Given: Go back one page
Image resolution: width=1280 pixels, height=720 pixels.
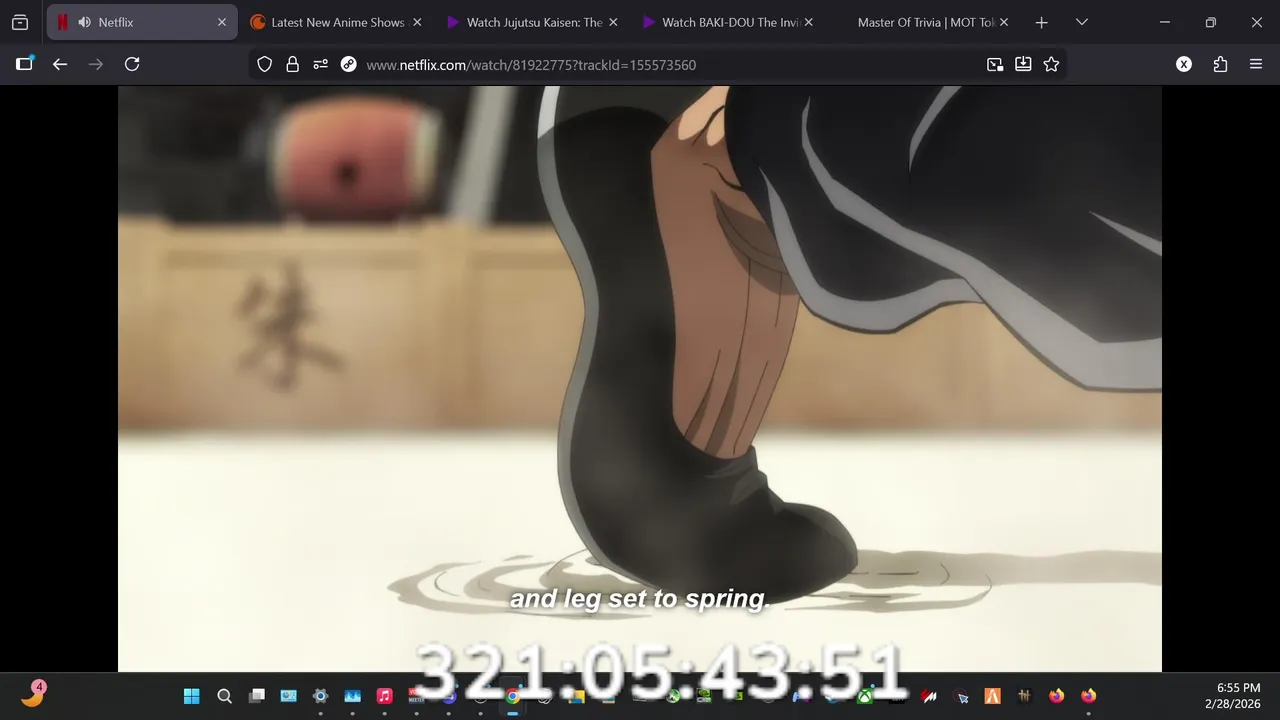Looking at the screenshot, I should [60, 64].
